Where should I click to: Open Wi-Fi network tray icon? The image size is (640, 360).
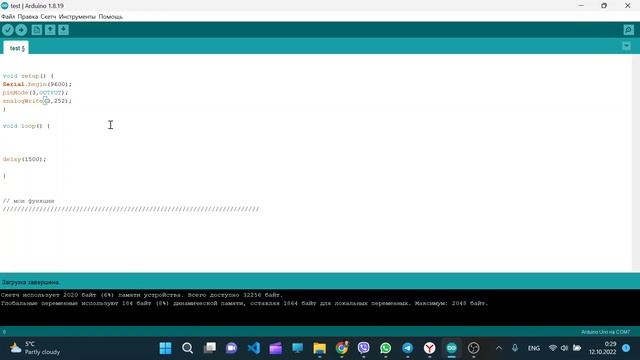click(553, 348)
